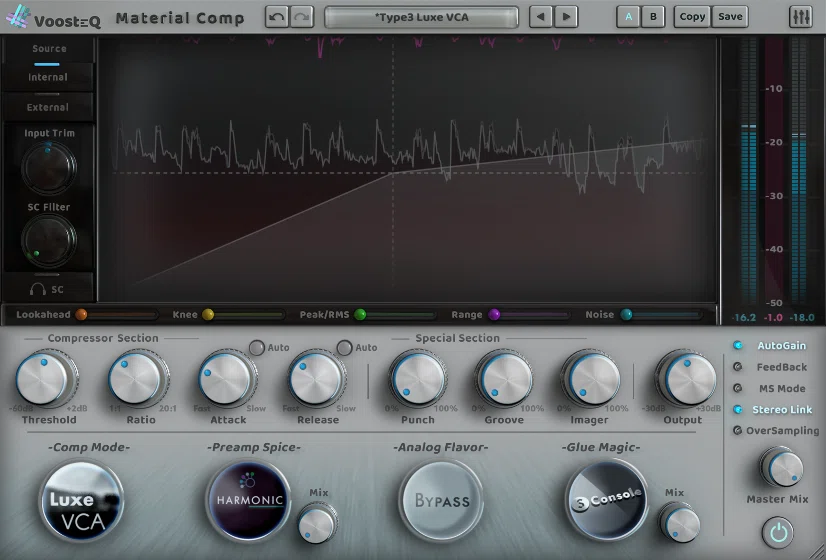Click the threshold point on compression curve
This screenshot has height=560, width=826.
click(392, 173)
